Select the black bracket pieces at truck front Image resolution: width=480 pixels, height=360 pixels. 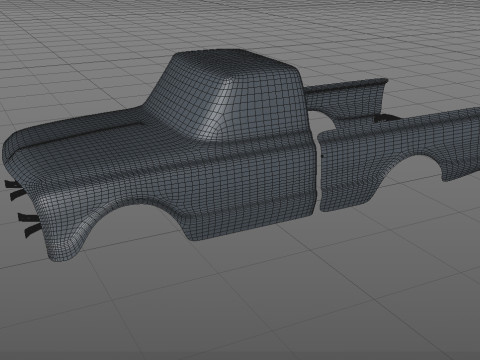[x=23, y=208]
